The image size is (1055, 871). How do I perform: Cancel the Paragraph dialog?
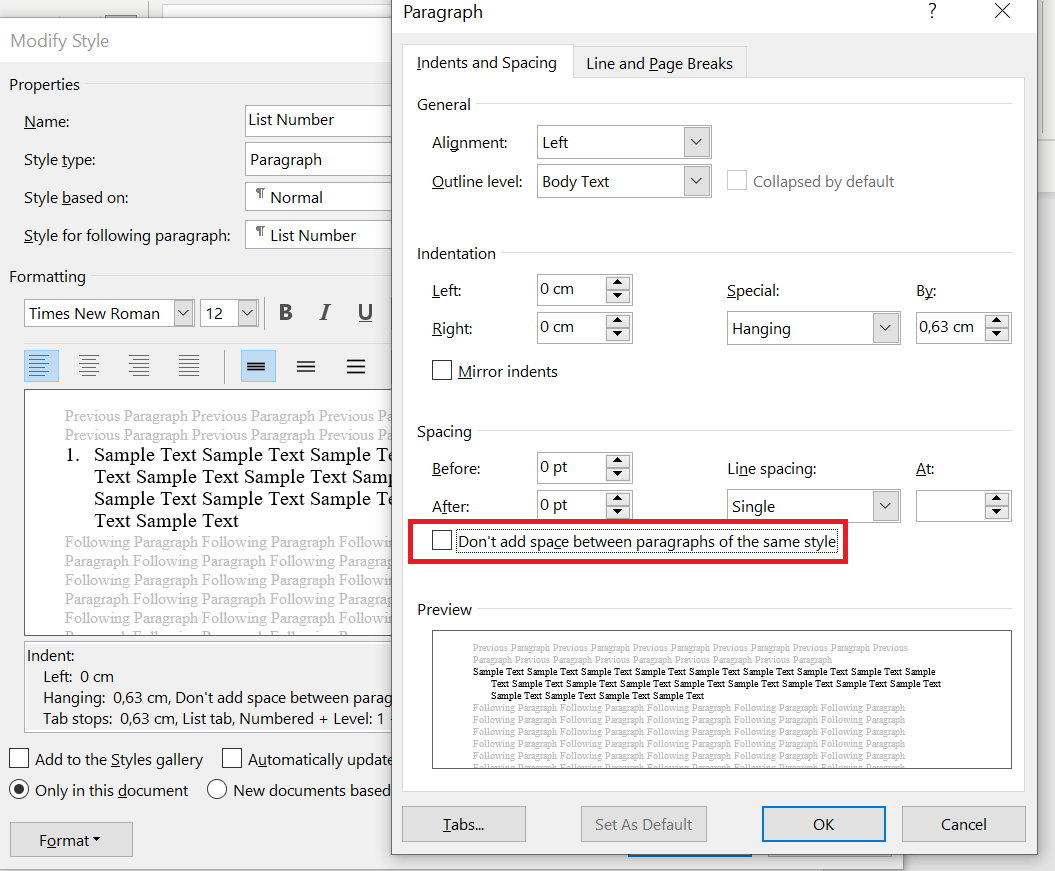[x=963, y=824]
